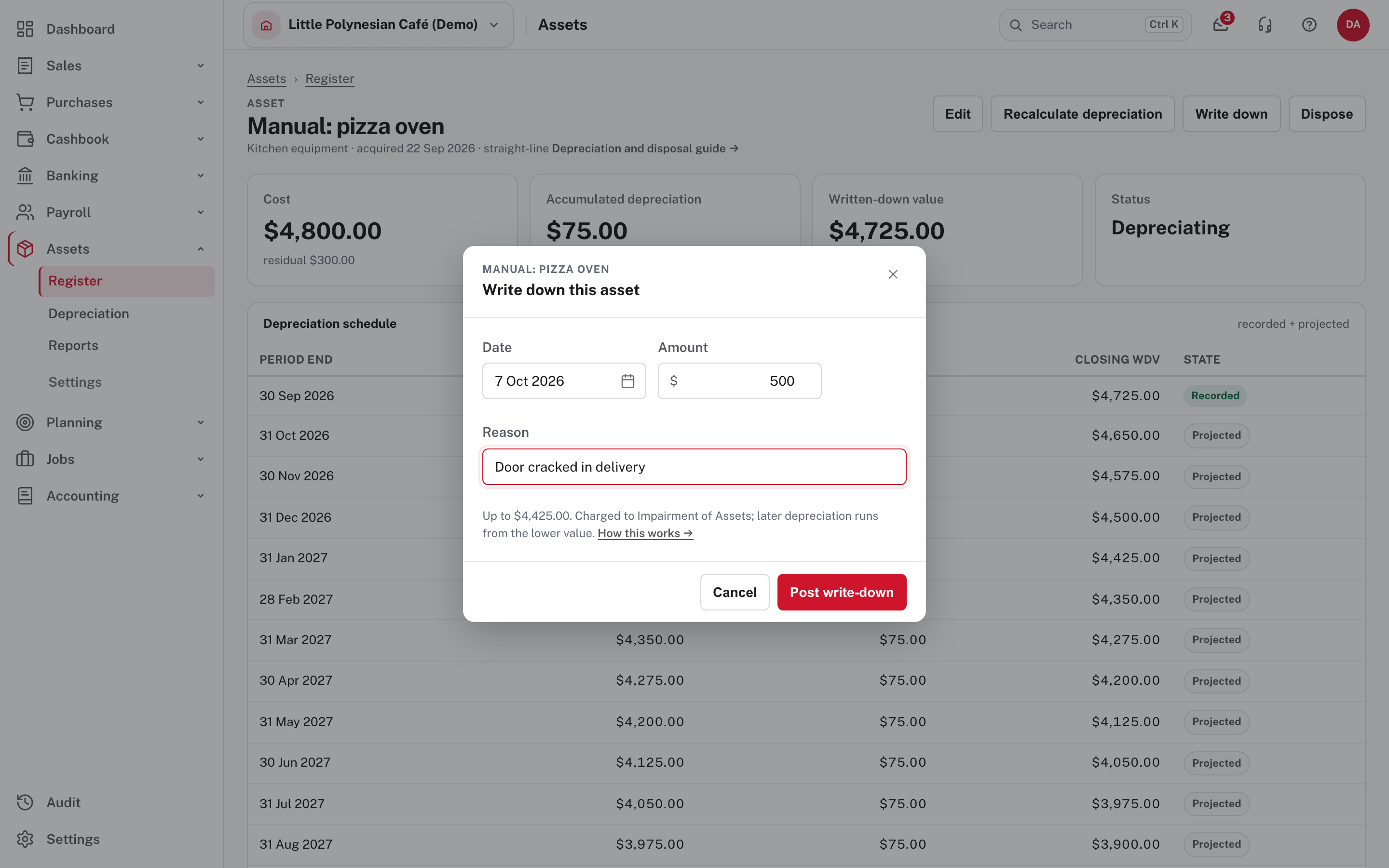Click the Cashbook wallet icon

coord(25,139)
